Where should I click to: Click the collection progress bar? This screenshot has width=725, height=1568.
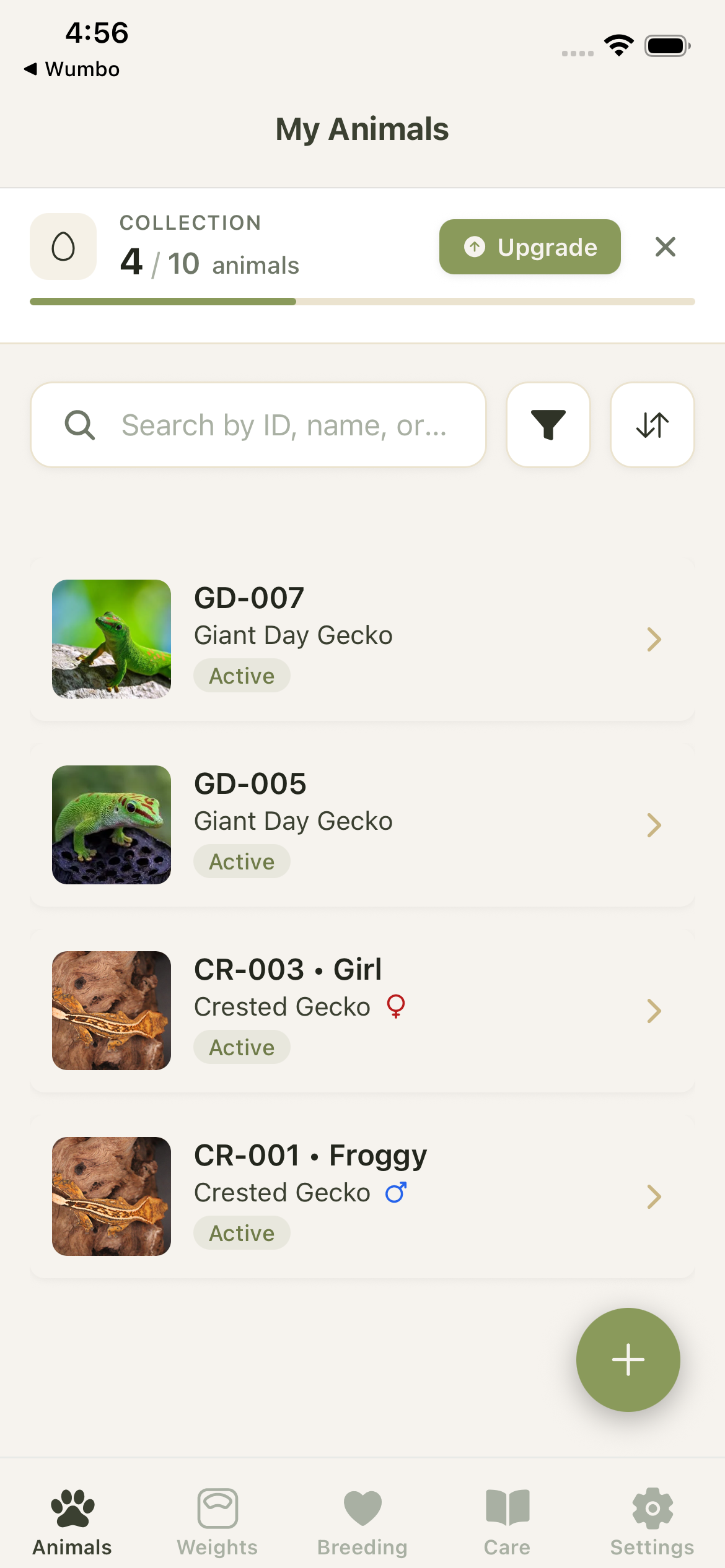(x=362, y=302)
